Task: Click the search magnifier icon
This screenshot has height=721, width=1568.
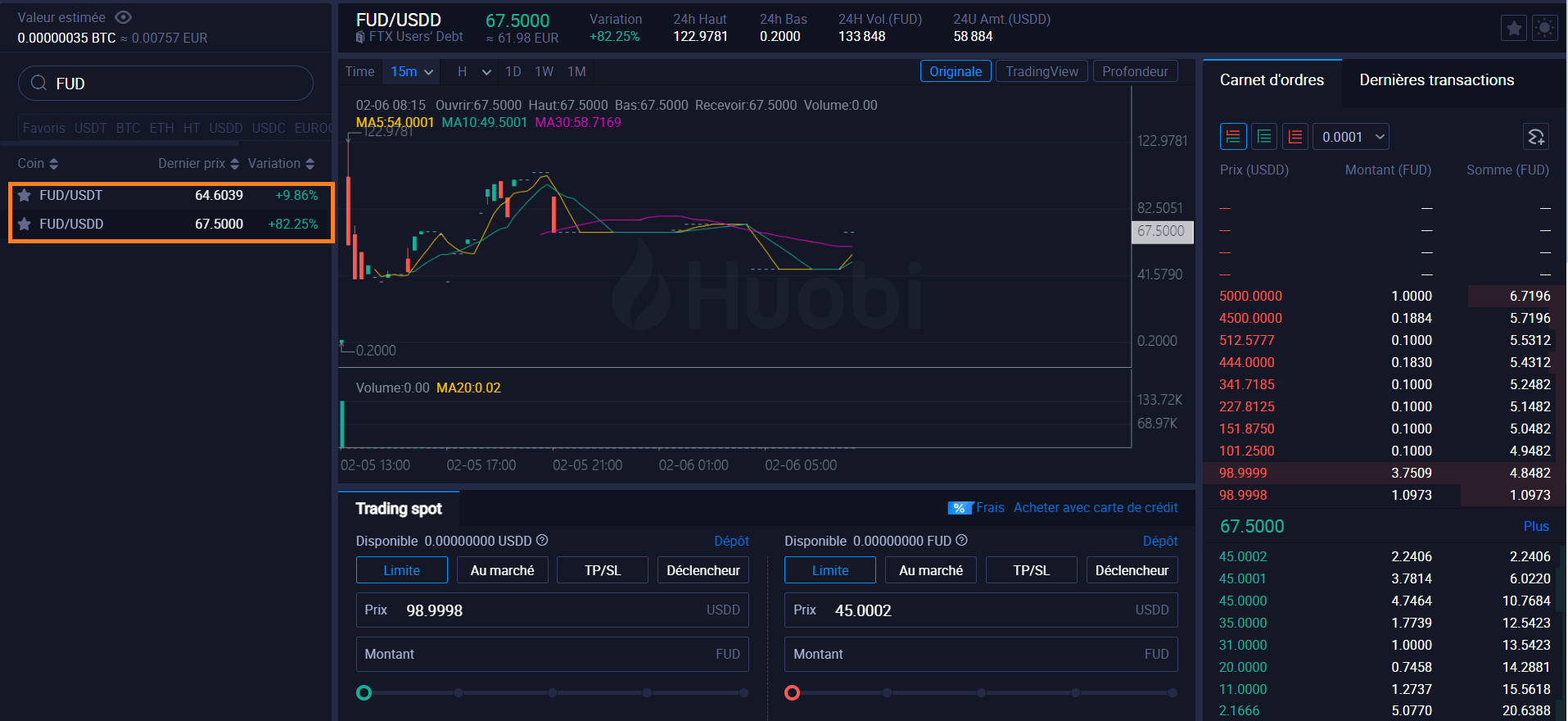Action: tap(38, 83)
